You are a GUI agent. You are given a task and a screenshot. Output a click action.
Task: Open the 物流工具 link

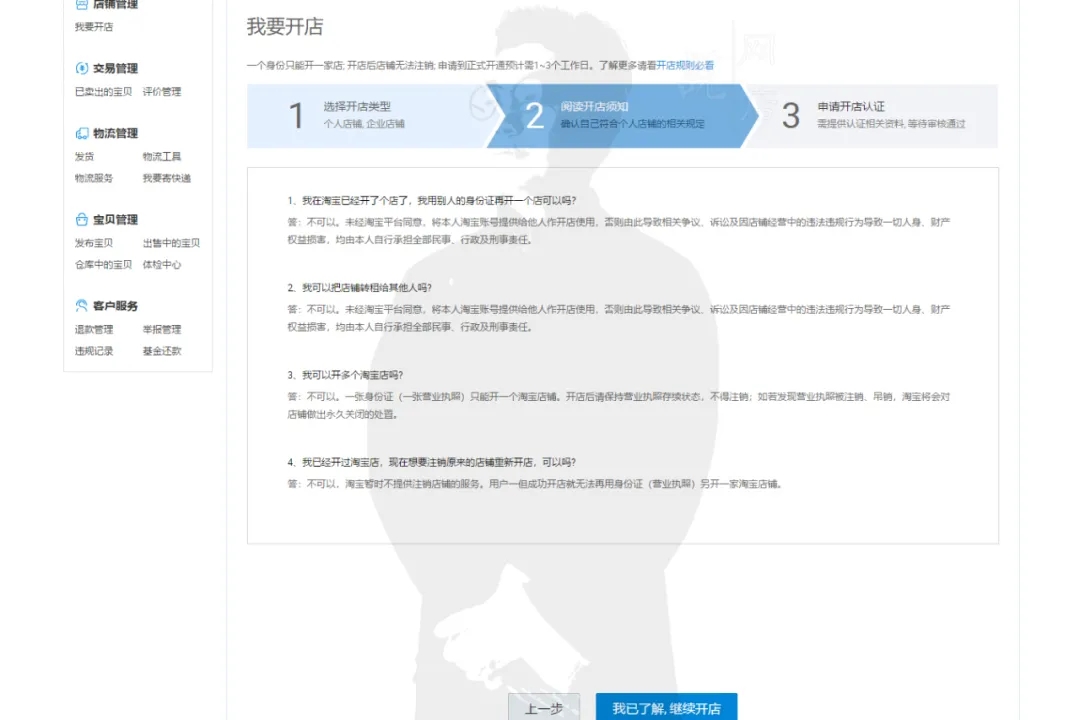click(161, 156)
